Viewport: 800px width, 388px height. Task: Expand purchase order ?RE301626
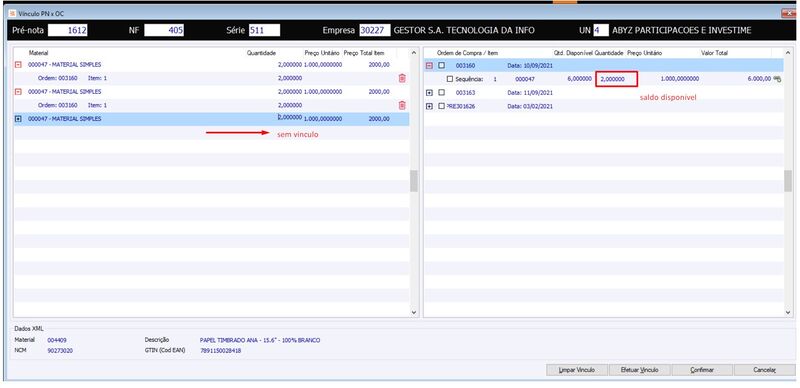429,106
